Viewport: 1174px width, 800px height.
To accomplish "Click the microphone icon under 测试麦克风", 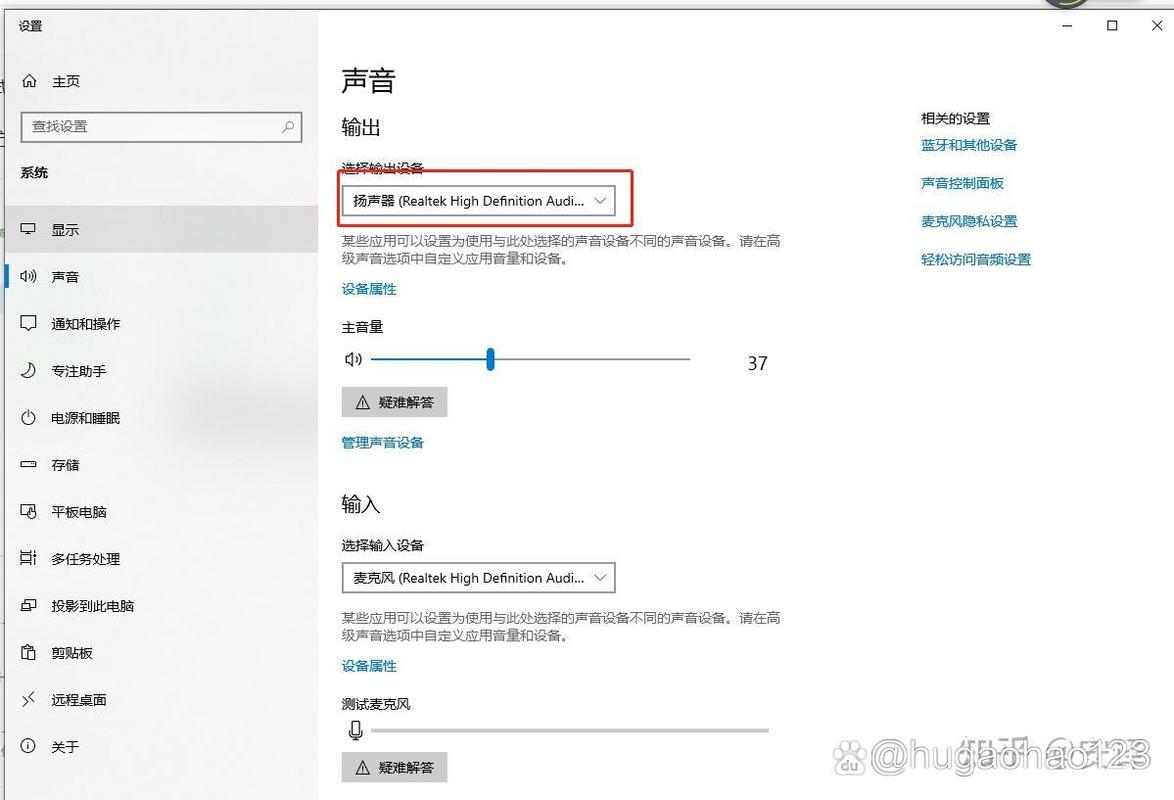I will tap(356, 730).
